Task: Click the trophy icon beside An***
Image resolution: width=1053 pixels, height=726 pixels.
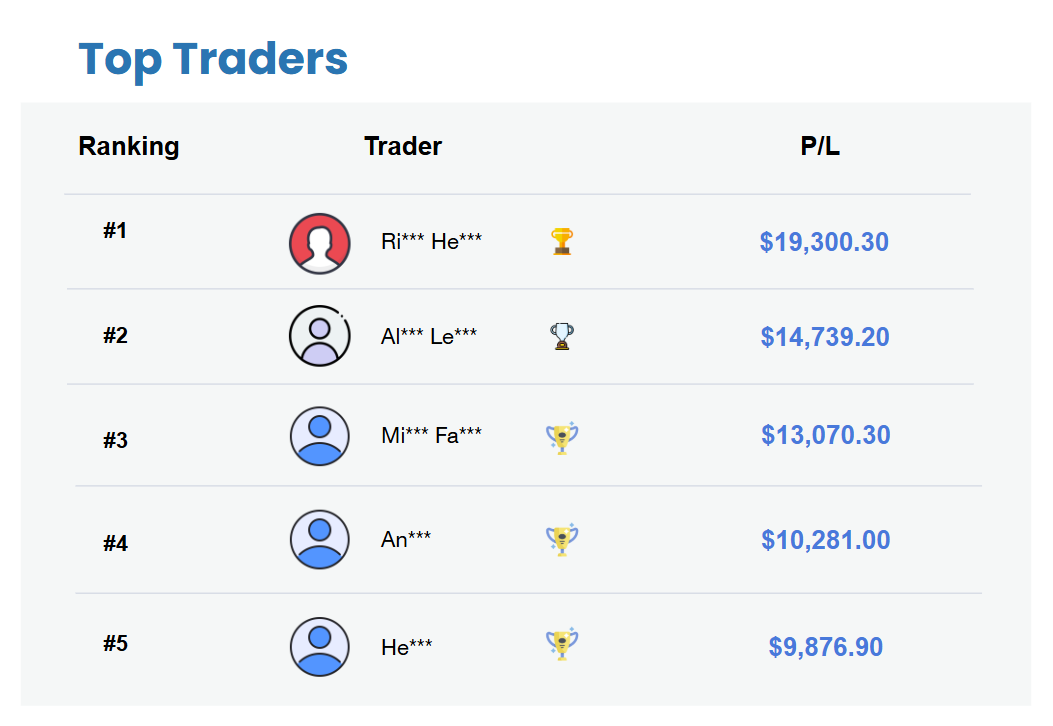Action: click(561, 541)
